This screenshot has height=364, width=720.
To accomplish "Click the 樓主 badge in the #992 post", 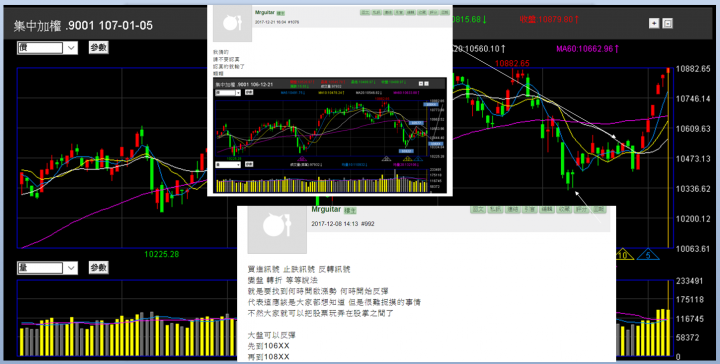I will [350, 210].
